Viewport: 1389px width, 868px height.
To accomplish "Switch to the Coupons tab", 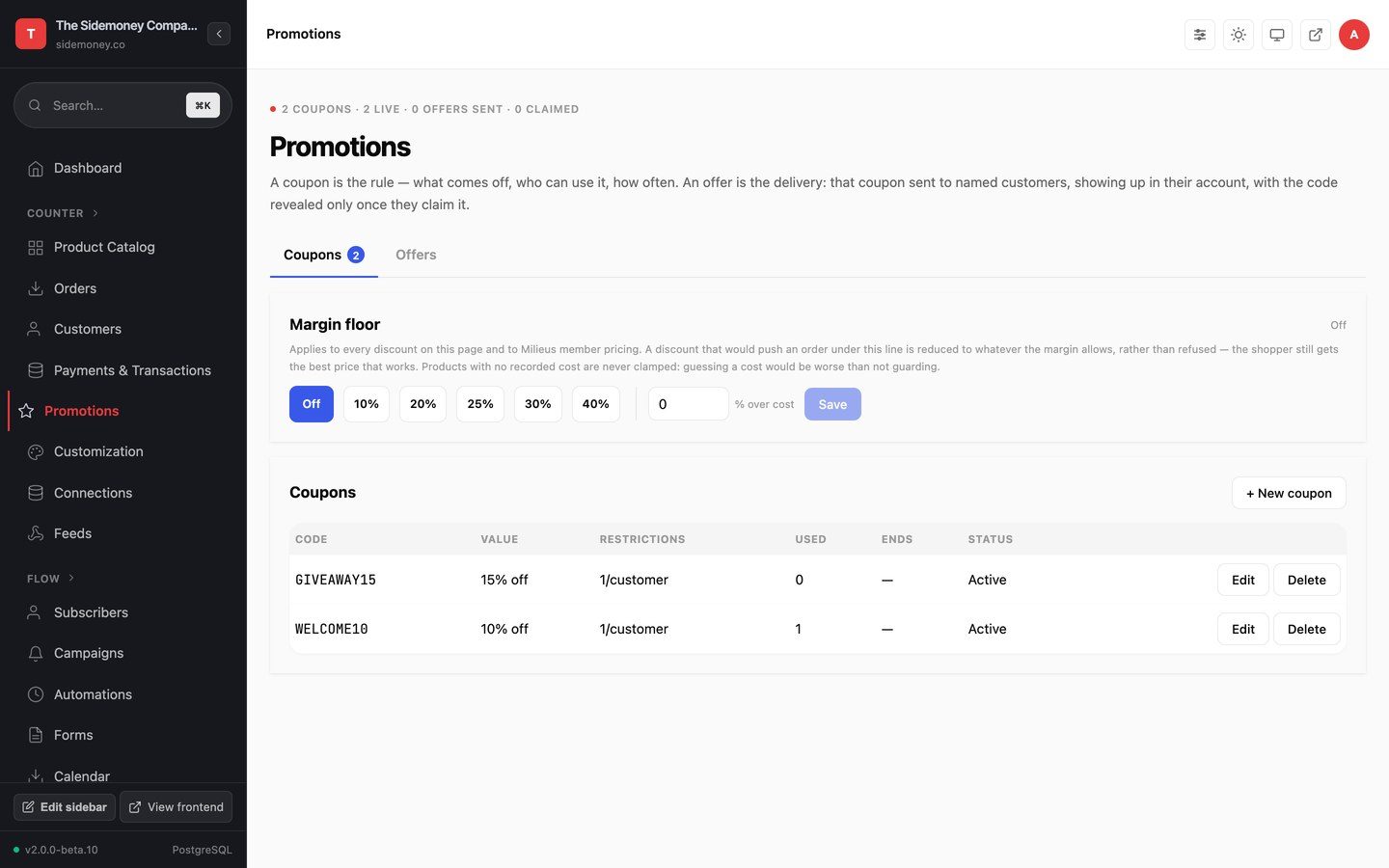I will click(x=323, y=255).
